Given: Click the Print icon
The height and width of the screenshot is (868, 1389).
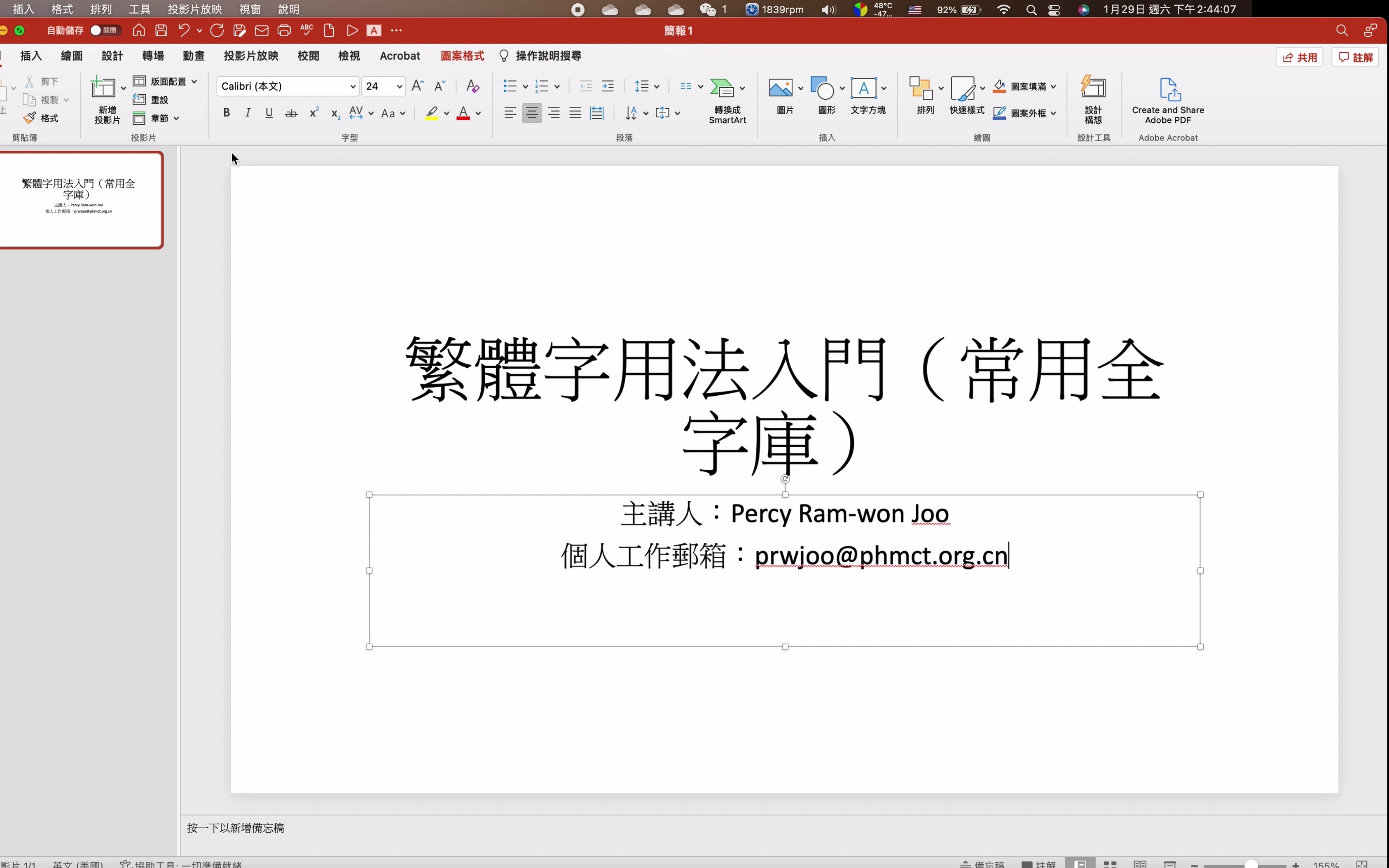Looking at the screenshot, I should [x=284, y=30].
